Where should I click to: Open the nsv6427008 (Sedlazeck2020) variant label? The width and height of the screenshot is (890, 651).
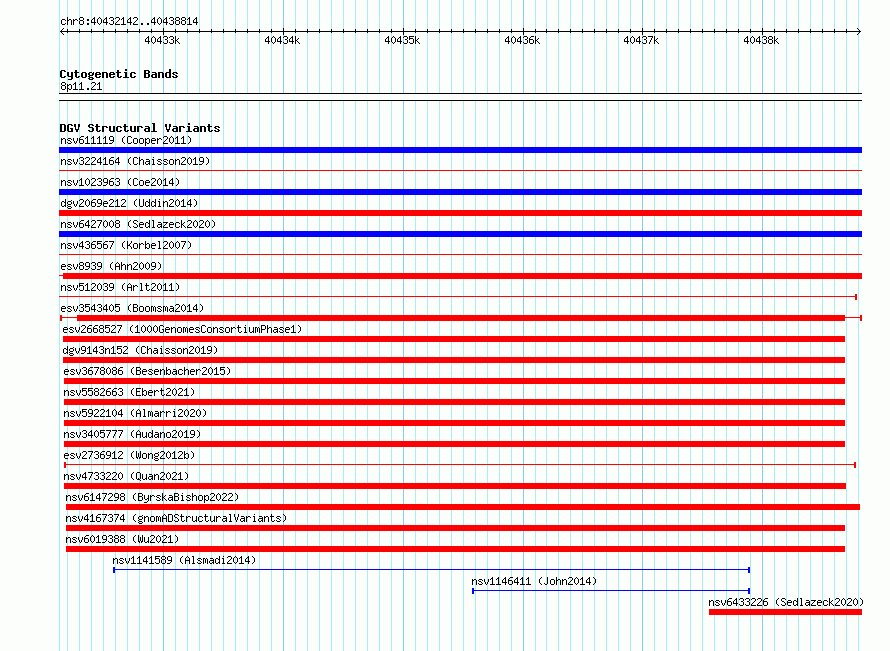click(x=138, y=224)
